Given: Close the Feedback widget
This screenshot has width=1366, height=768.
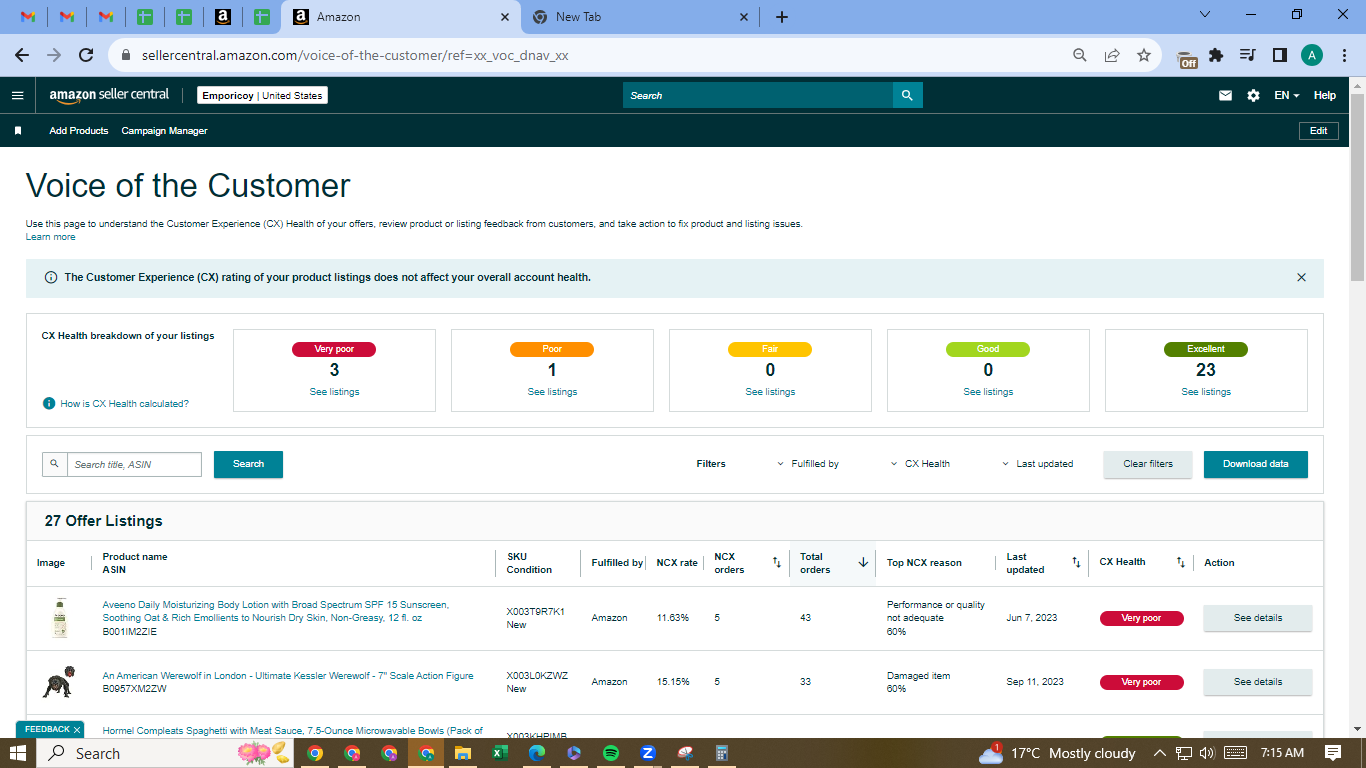Looking at the screenshot, I should tap(77, 730).
